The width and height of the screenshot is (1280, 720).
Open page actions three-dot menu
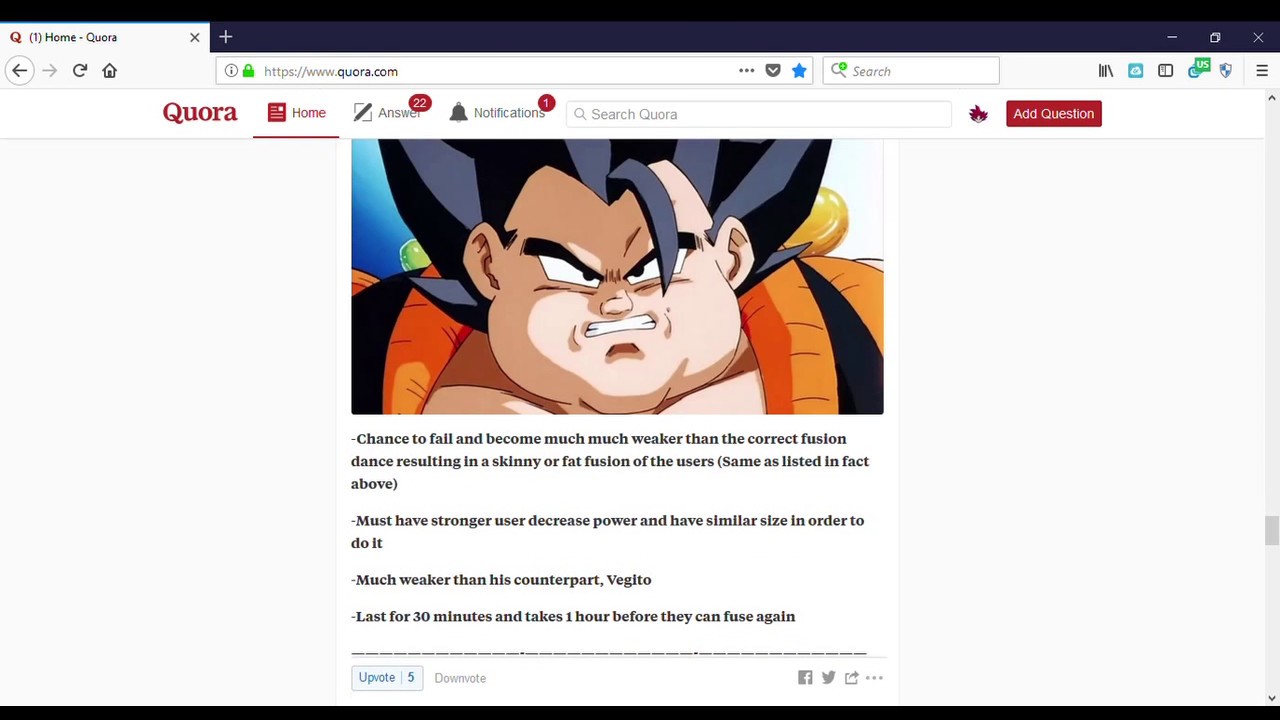pos(746,71)
